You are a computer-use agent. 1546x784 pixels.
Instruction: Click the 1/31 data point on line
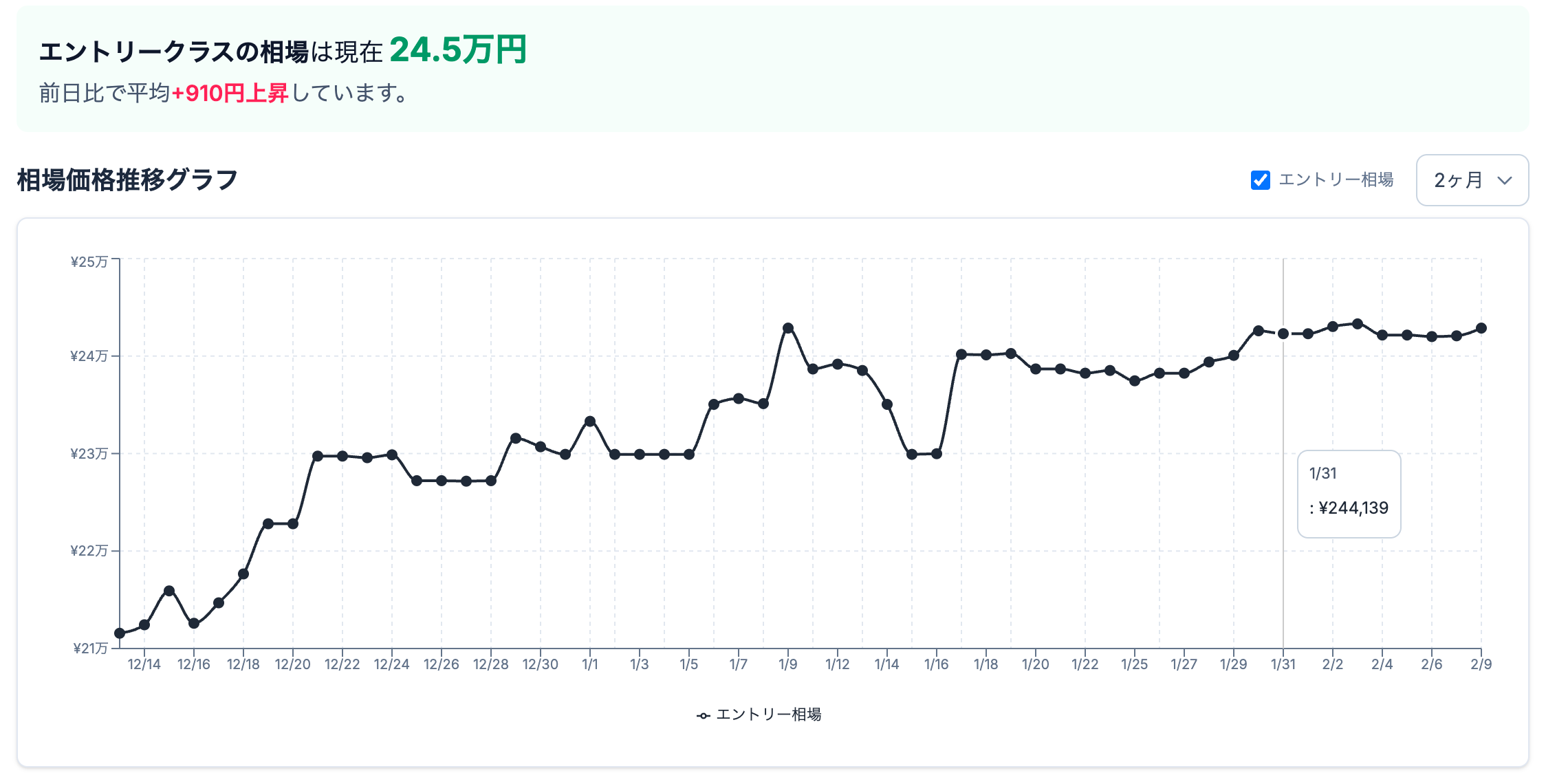[1283, 334]
